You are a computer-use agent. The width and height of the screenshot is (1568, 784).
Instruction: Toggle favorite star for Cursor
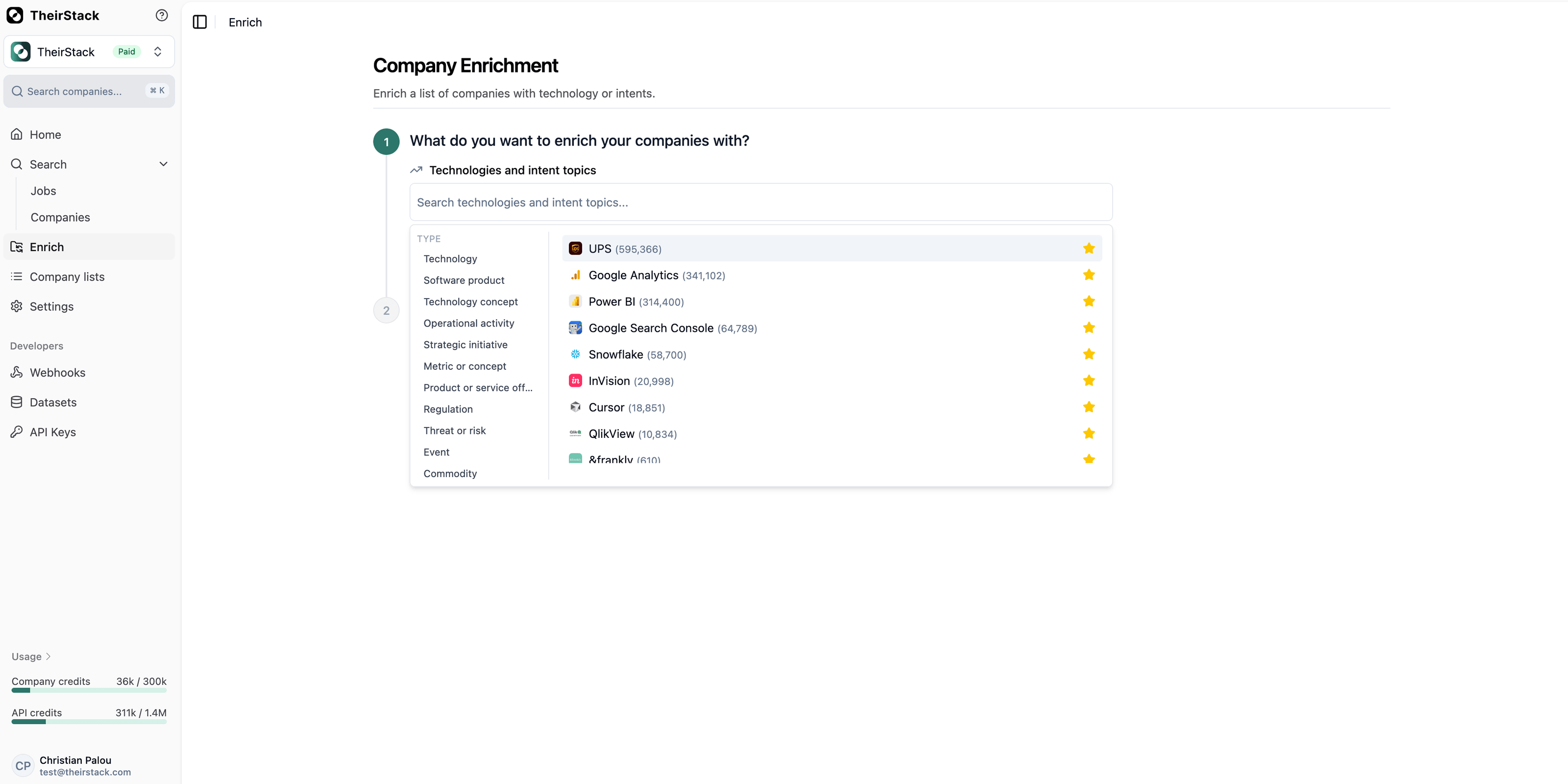[1089, 407]
